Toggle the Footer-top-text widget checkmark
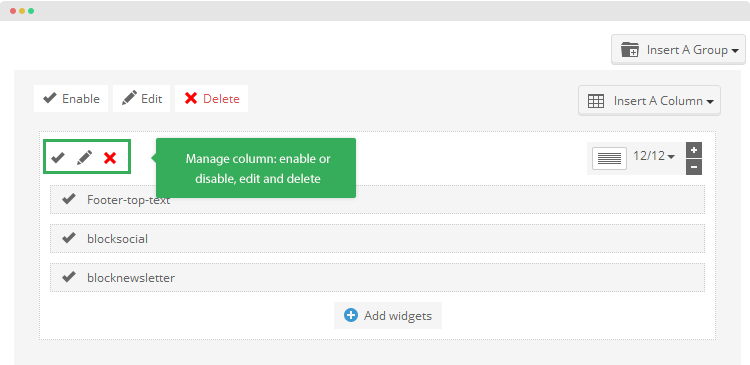Viewport: 750px width, 365px height. [69, 199]
